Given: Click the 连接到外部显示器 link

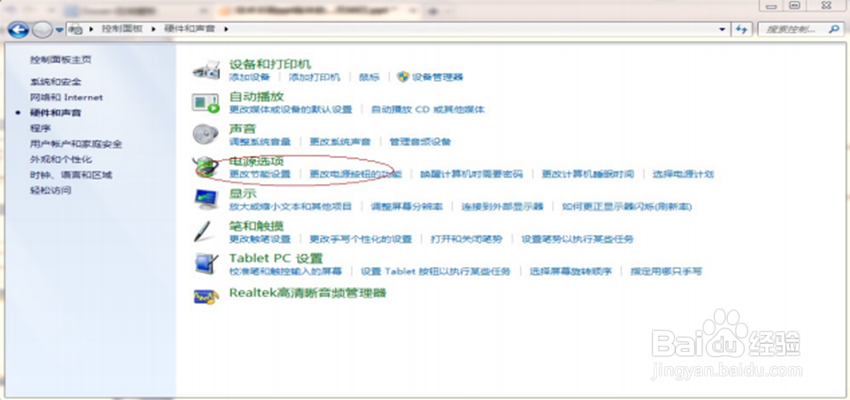Looking at the screenshot, I should click(x=502, y=207).
